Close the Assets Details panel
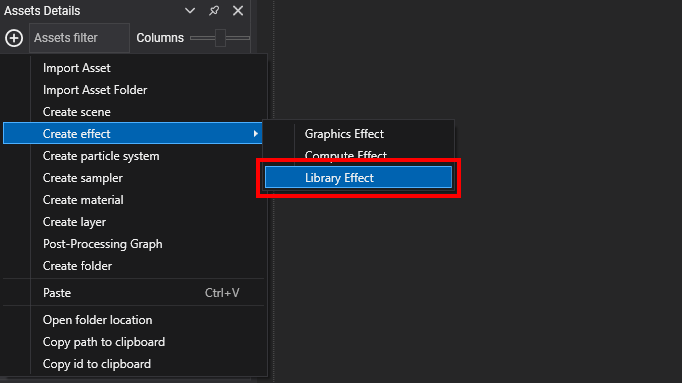Viewport: 682px width, 383px height. tap(238, 10)
